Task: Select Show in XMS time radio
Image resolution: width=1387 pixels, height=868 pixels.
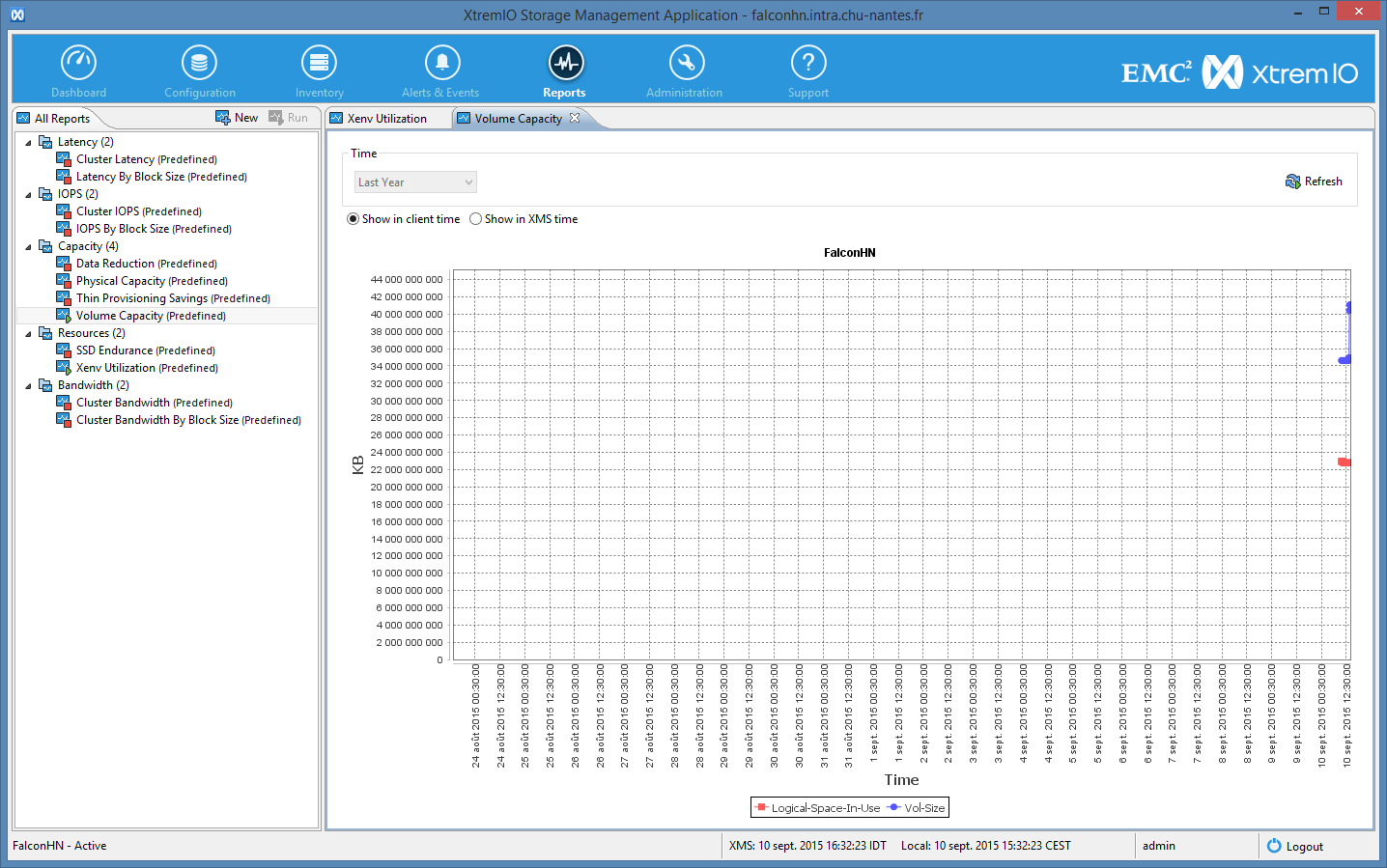Action: click(475, 219)
